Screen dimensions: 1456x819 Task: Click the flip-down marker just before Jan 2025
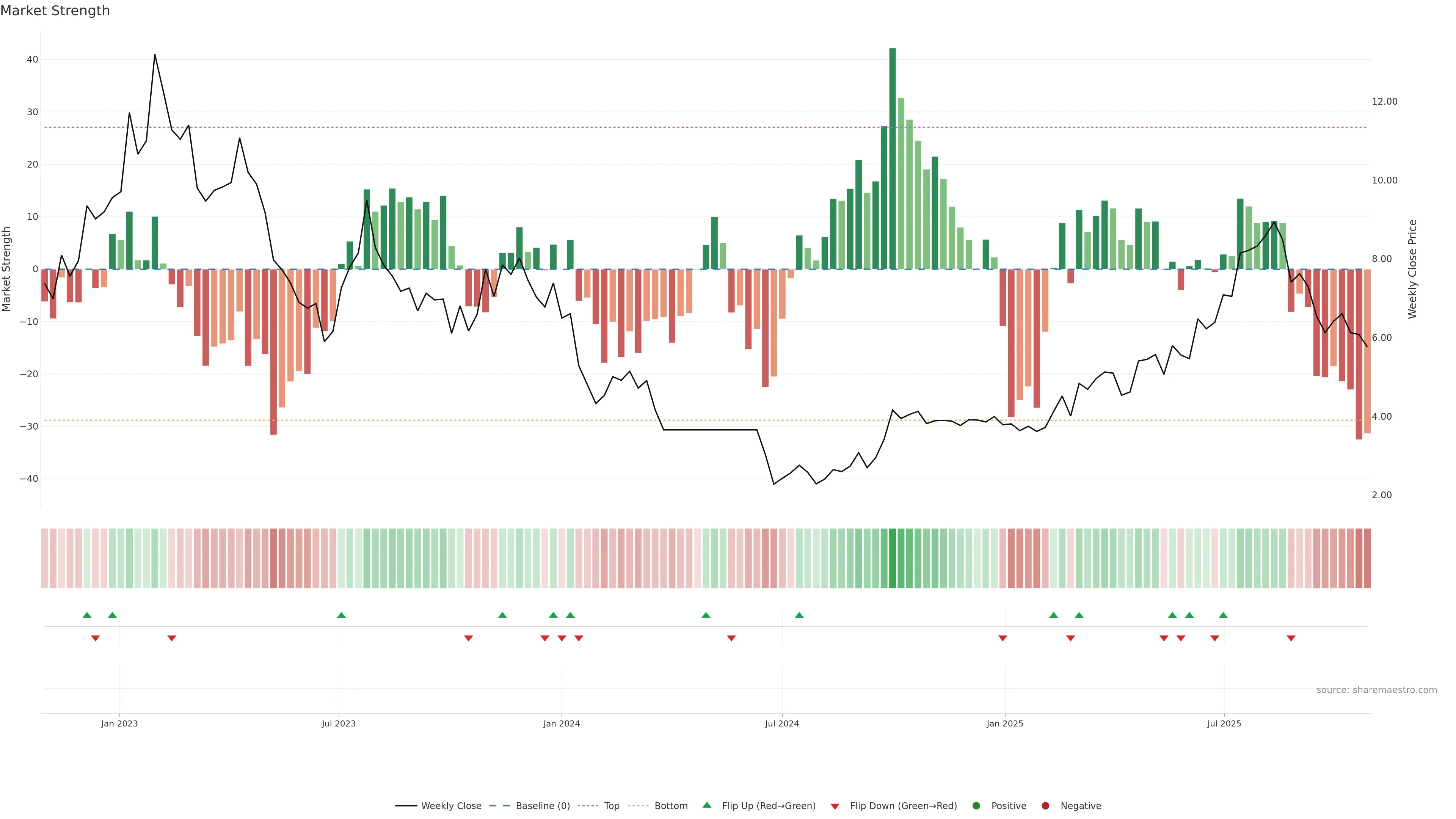(1003, 638)
